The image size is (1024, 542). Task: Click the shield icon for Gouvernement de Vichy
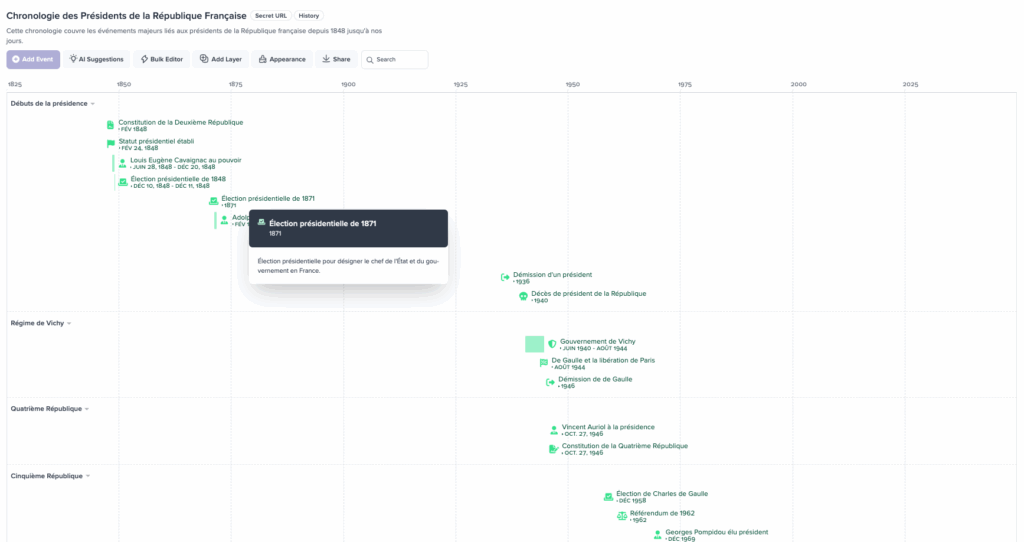tap(552, 344)
